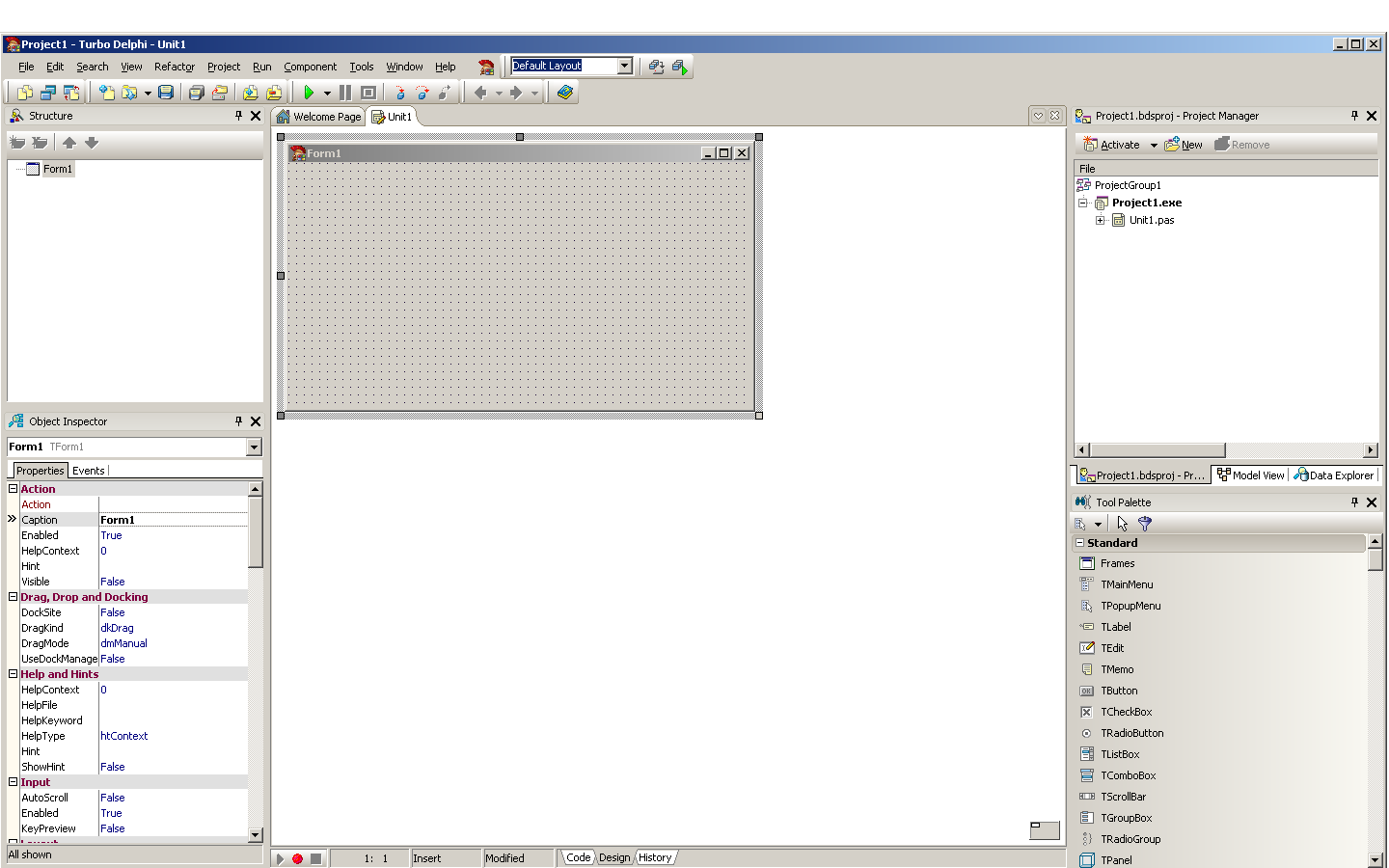Click the Forward navigation arrow

[x=516, y=93]
